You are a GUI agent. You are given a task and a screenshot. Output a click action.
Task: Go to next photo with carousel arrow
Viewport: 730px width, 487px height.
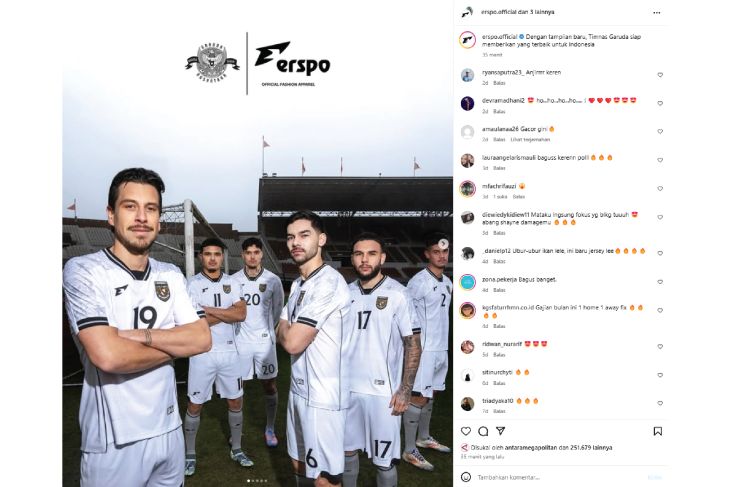pos(443,244)
